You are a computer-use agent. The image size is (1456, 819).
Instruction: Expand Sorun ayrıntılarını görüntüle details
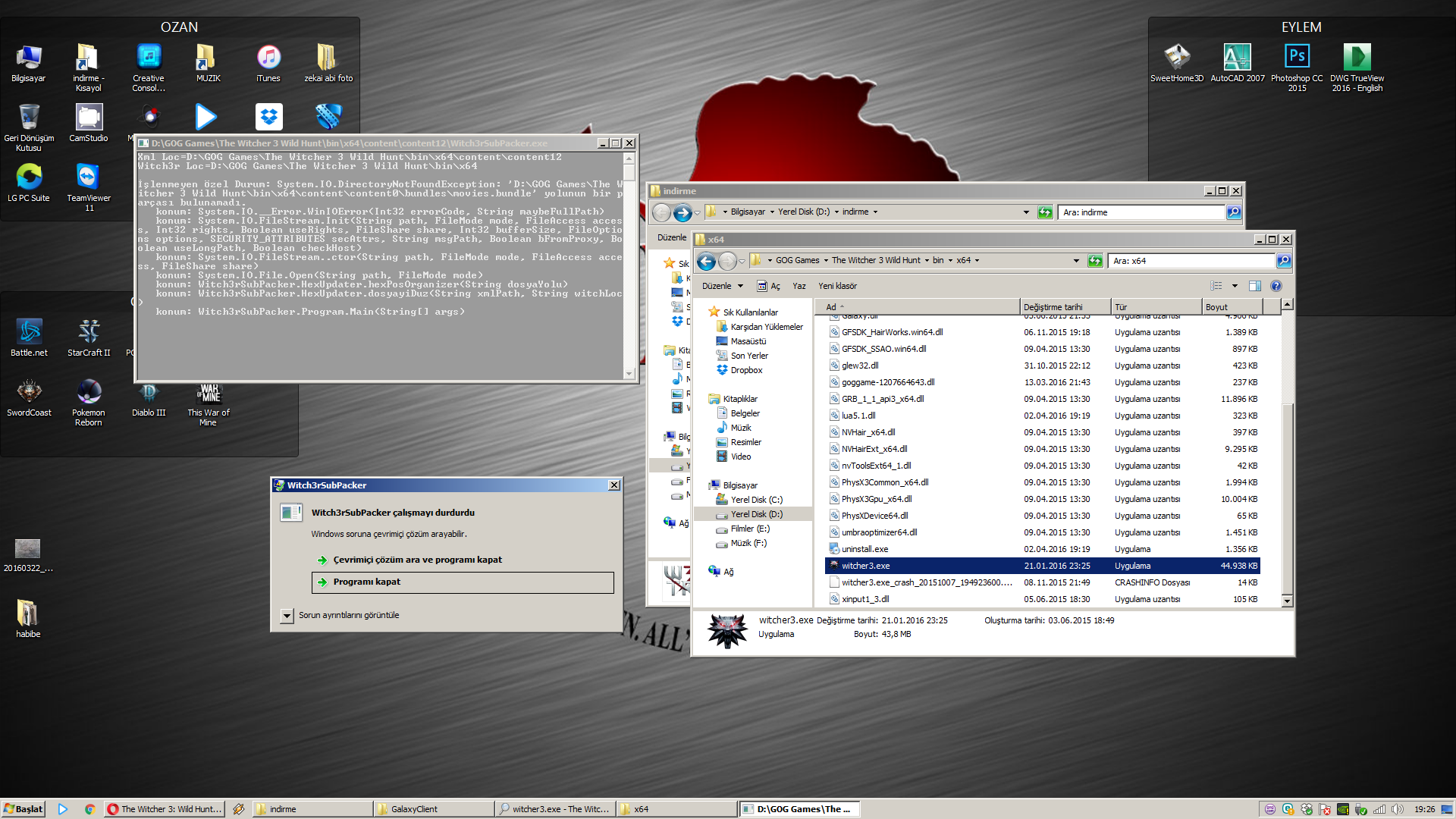click(287, 616)
